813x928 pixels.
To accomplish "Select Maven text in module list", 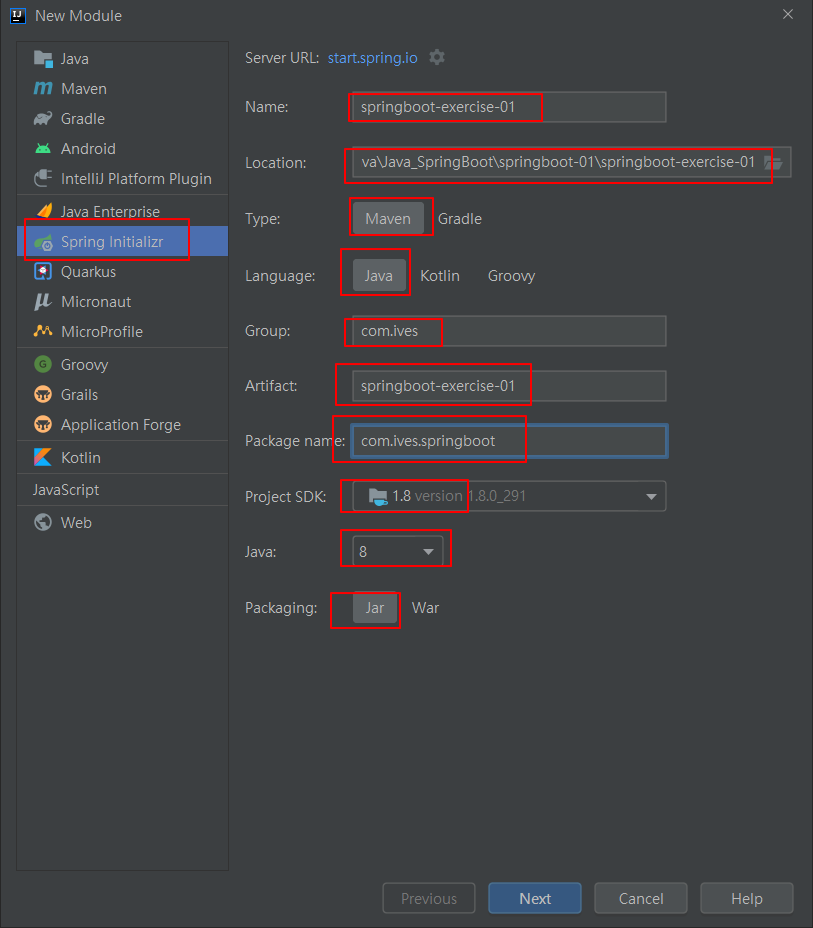I will [84, 89].
